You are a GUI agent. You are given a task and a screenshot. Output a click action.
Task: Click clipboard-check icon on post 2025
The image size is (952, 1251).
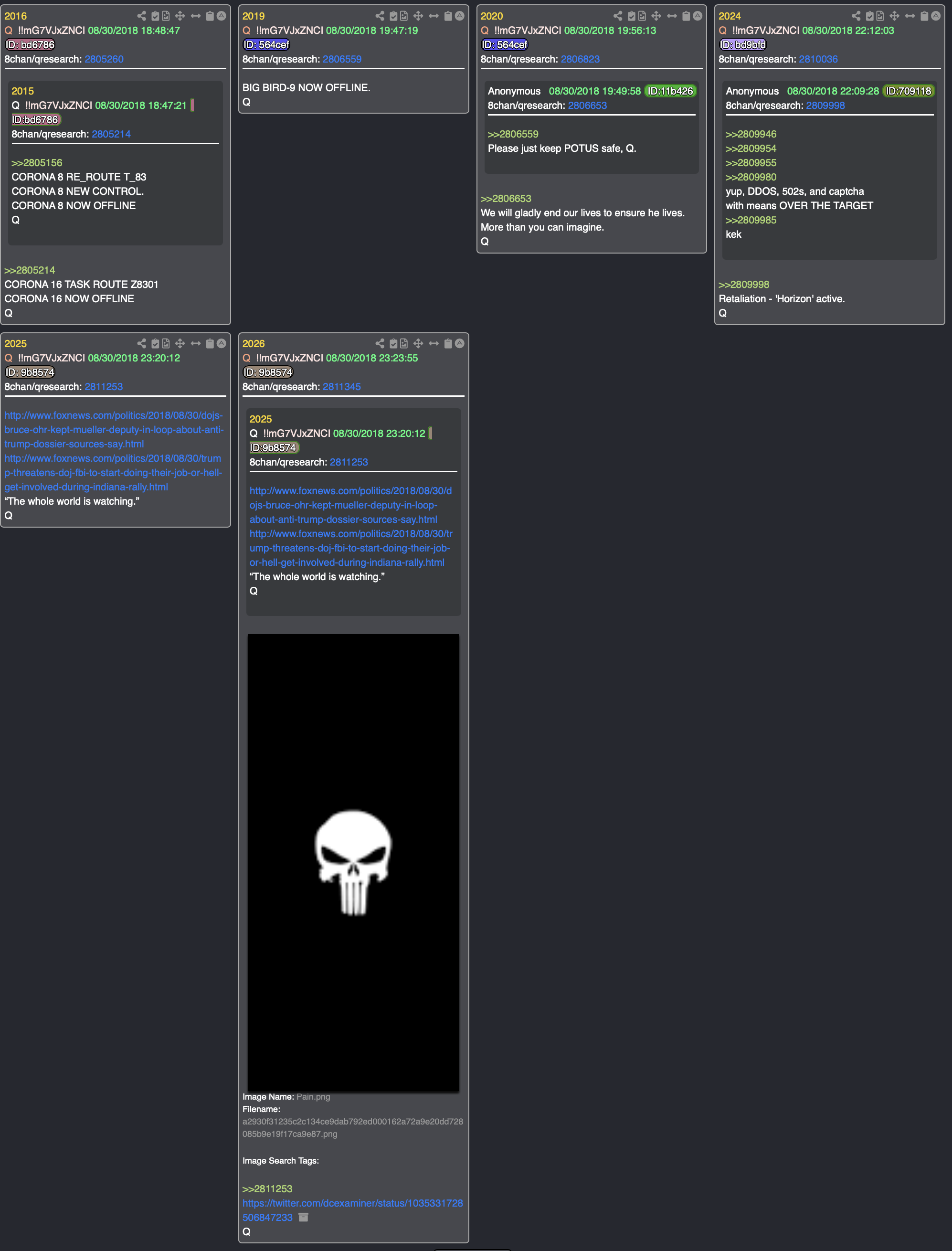pyautogui.click(x=155, y=343)
